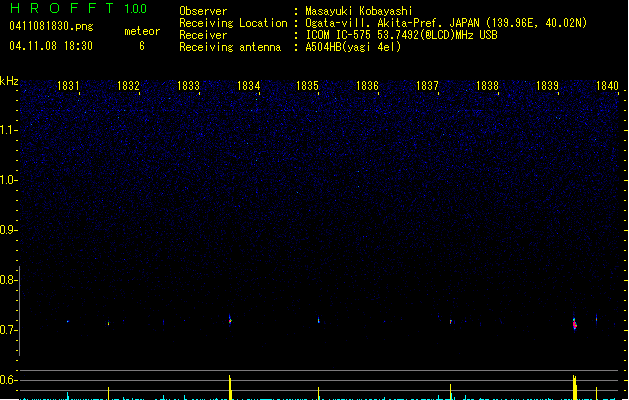Click the yellow power spike after 1839
This screenshot has width=629, height=400.
575,387
